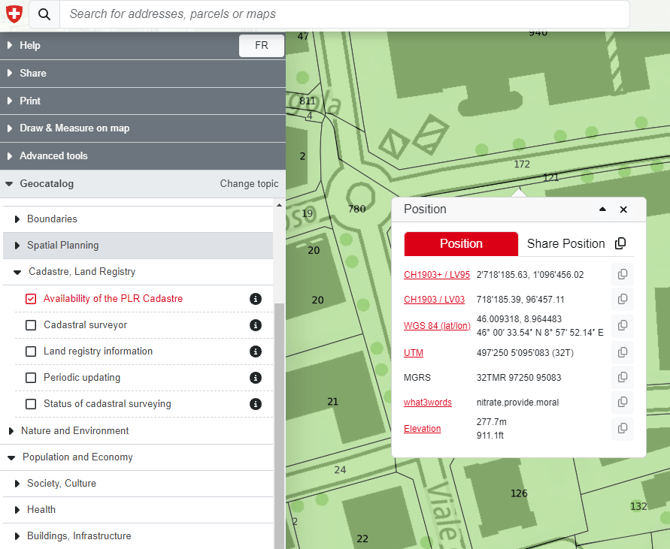Click the Swiss coat of arms logo
670x549 pixels.
pyautogui.click(x=14, y=15)
